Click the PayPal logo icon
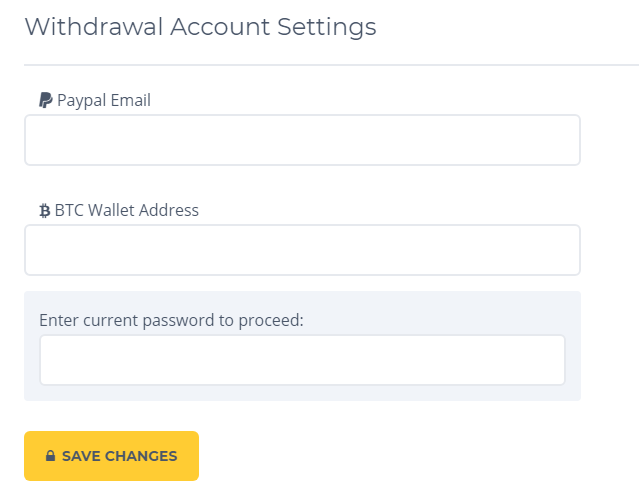Image resolution: width=639 pixels, height=495 pixels. click(x=45, y=100)
